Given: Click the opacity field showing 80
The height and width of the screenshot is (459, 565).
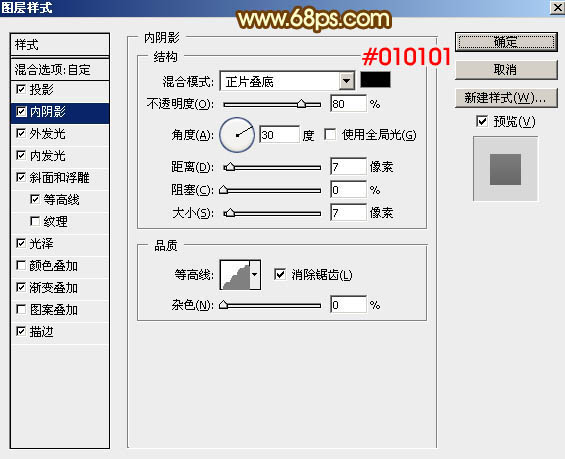Looking at the screenshot, I should (x=348, y=104).
